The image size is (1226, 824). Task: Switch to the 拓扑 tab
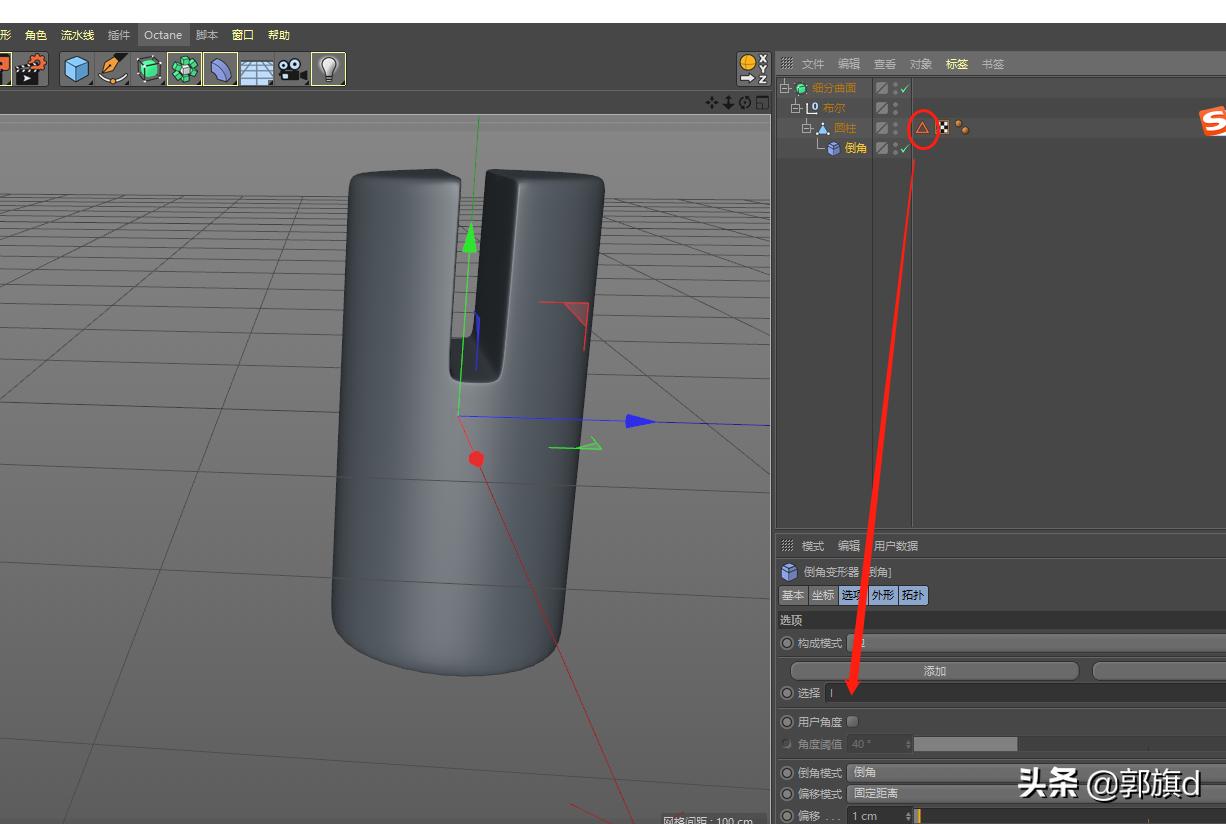pyautogui.click(x=913, y=595)
